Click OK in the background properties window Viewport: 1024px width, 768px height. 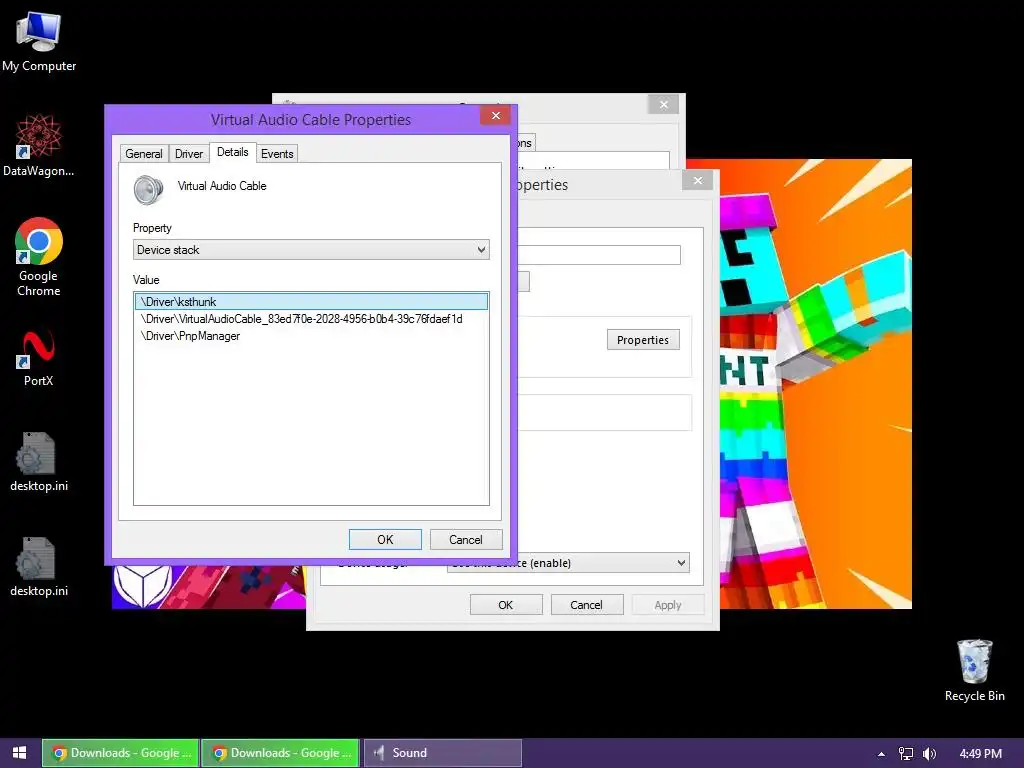click(x=506, y=605)
